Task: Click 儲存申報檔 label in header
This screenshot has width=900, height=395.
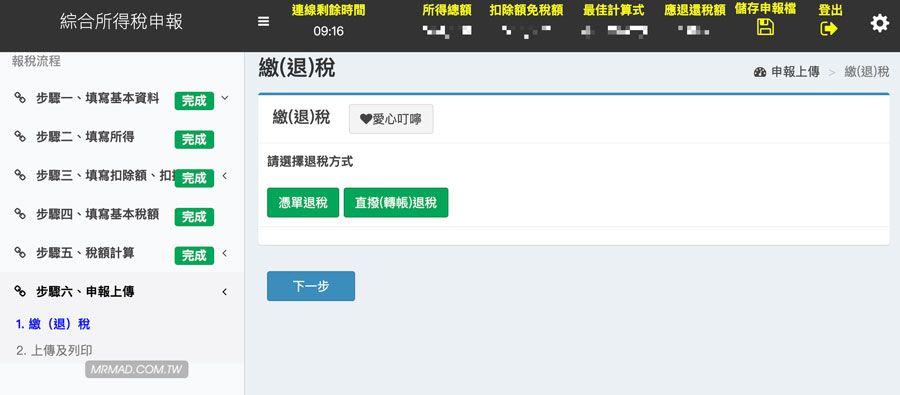Action: (765, 9)
